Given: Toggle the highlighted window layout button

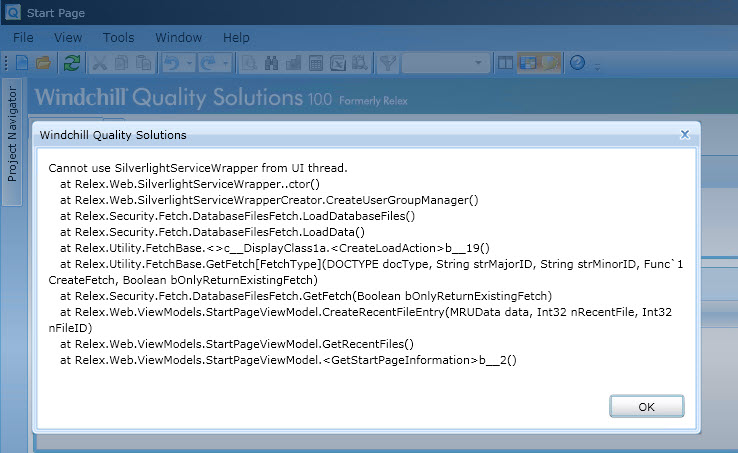Looking at the screenshot, I should 527,63.
